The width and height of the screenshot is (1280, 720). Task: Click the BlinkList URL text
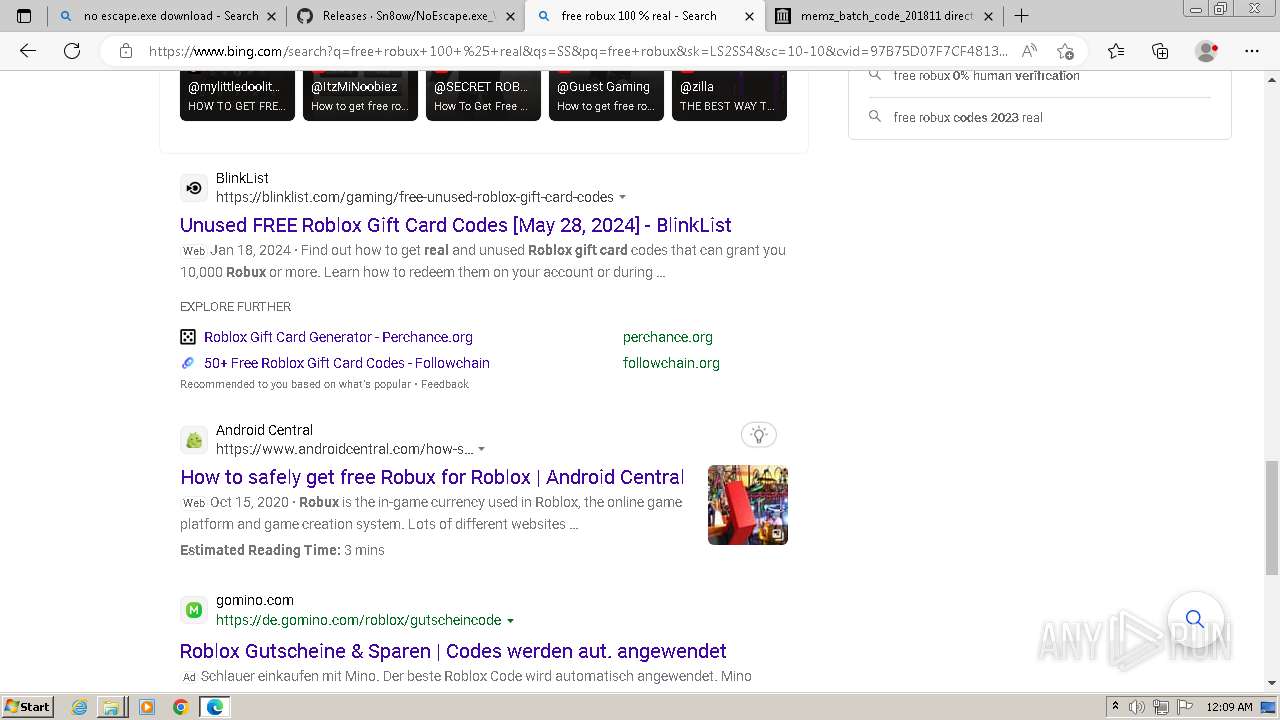pos(415,198)
